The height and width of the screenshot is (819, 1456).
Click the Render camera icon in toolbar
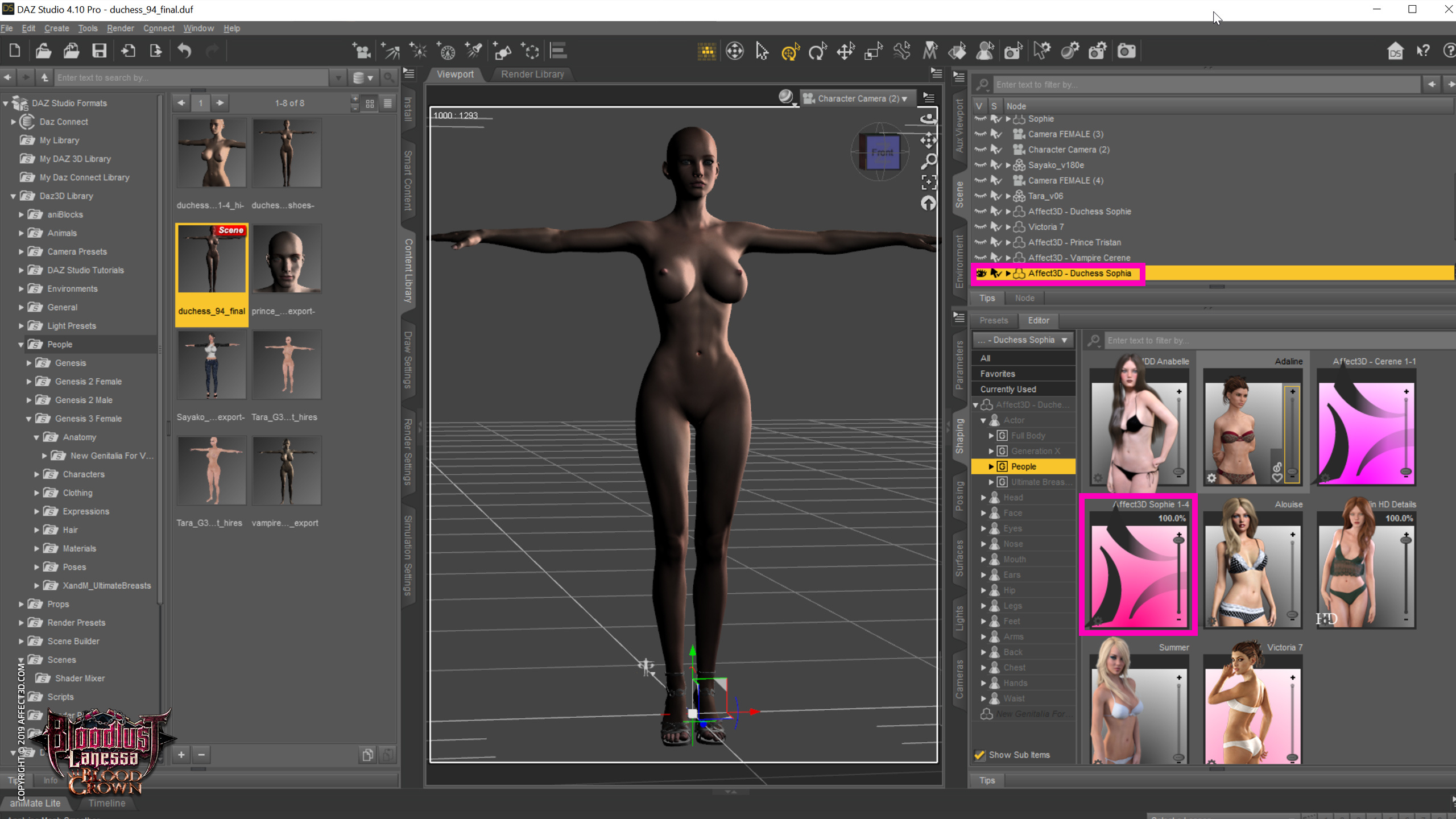pos(1126,51)
